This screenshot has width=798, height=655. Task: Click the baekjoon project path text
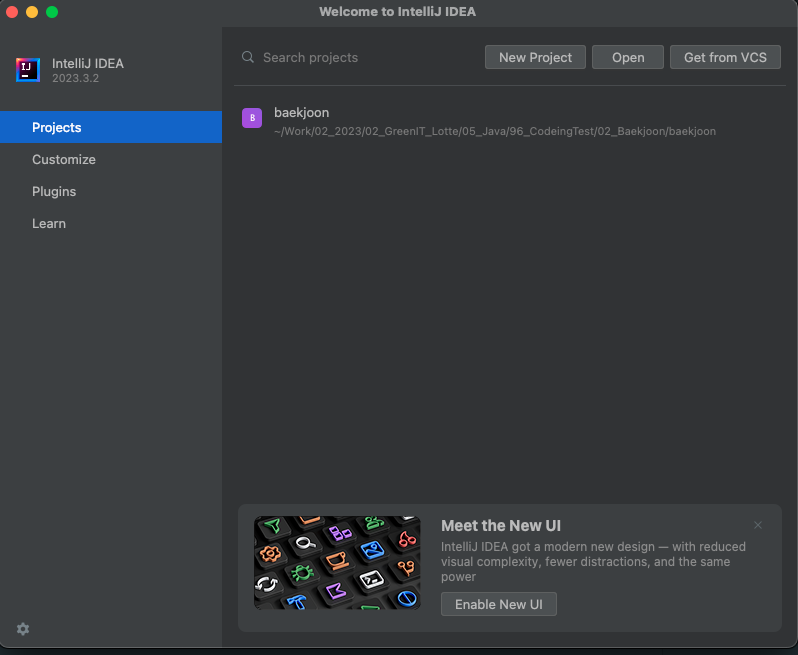495,131
